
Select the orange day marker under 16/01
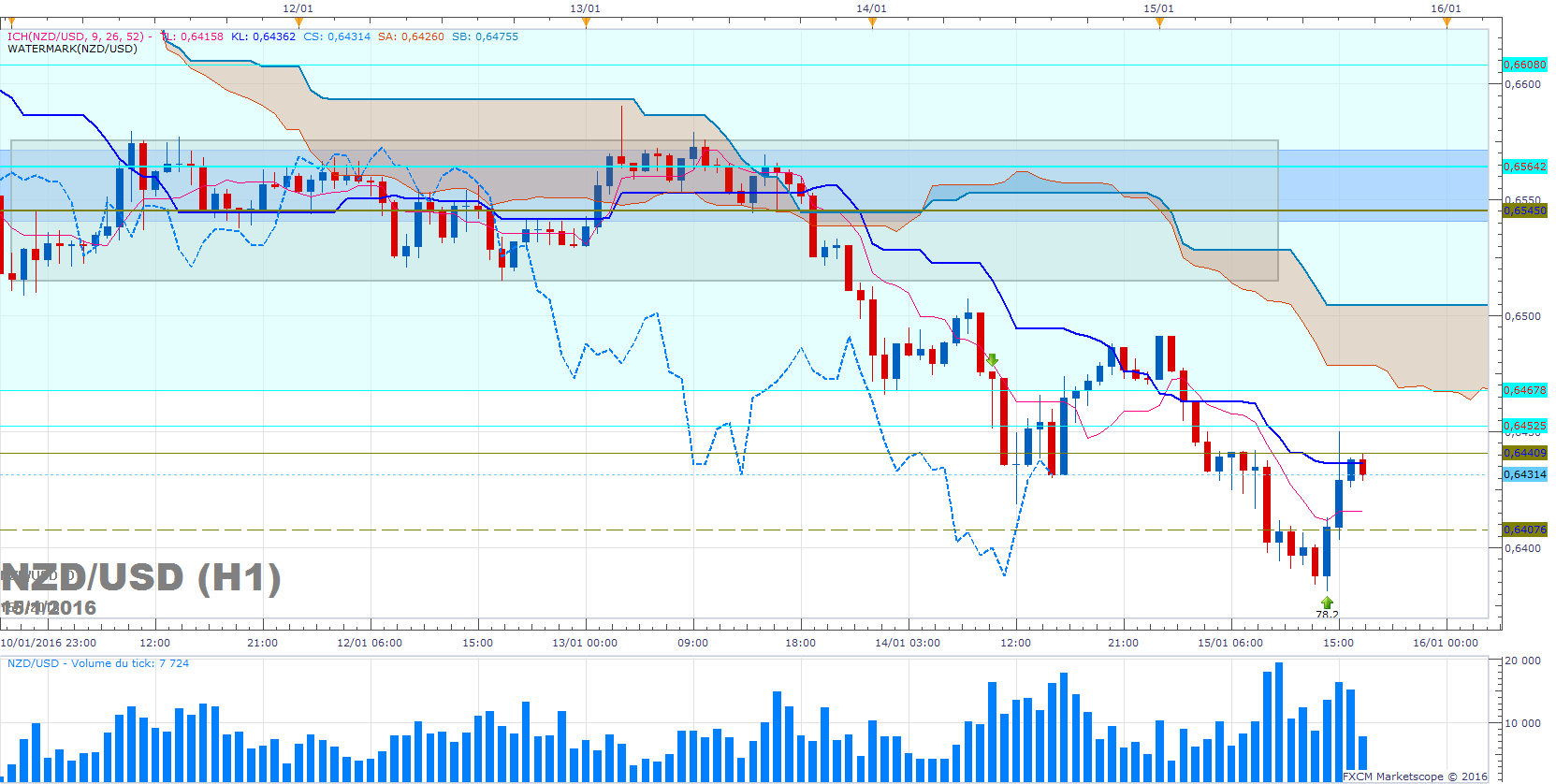tap(1447, 22)
